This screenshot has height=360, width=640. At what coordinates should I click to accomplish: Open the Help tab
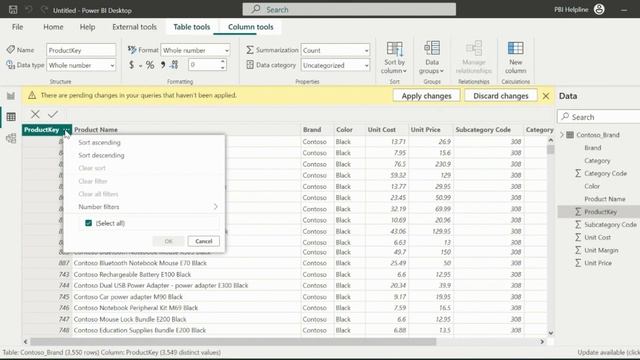[87, 27]
